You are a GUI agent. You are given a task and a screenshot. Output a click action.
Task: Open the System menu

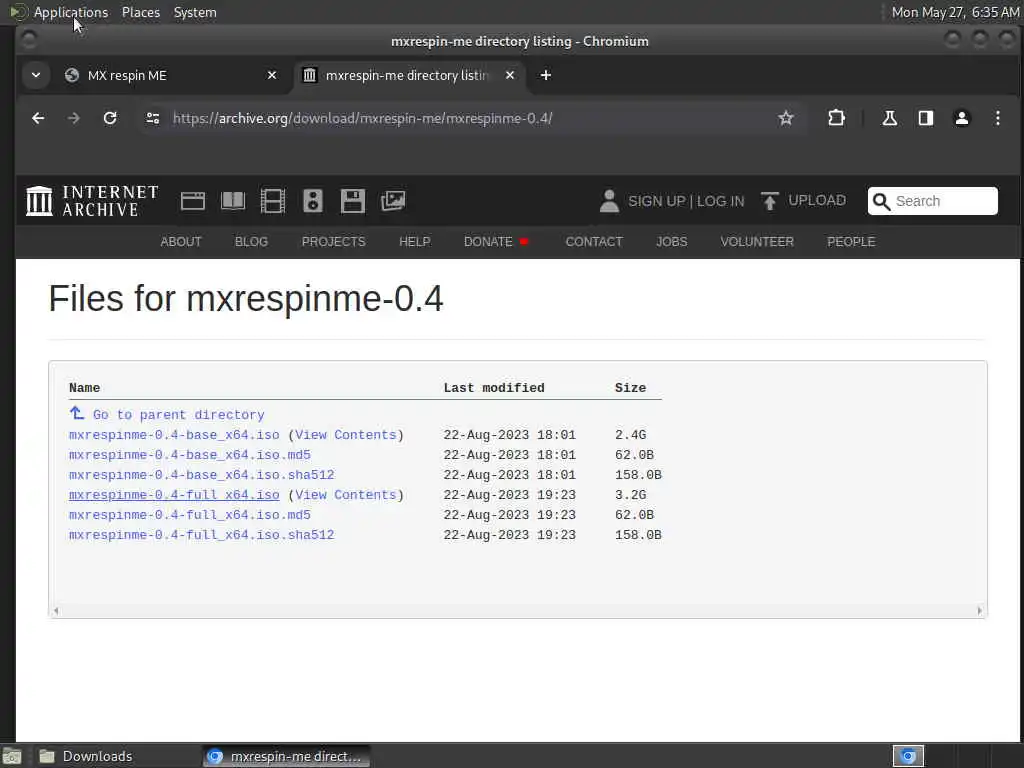(x=195, y=12)
